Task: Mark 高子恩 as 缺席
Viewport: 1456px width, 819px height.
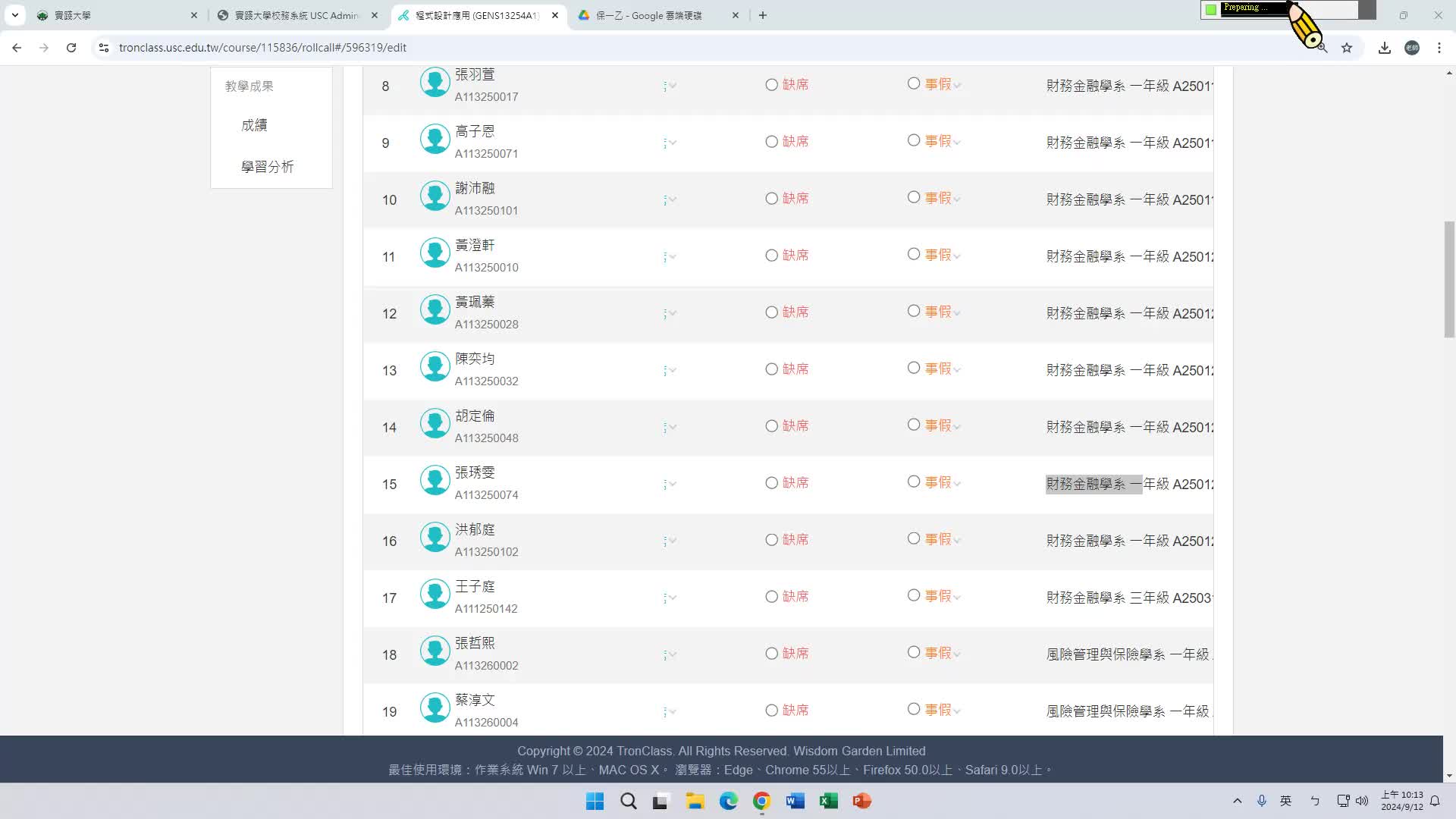Action: (x=771, y=142)
